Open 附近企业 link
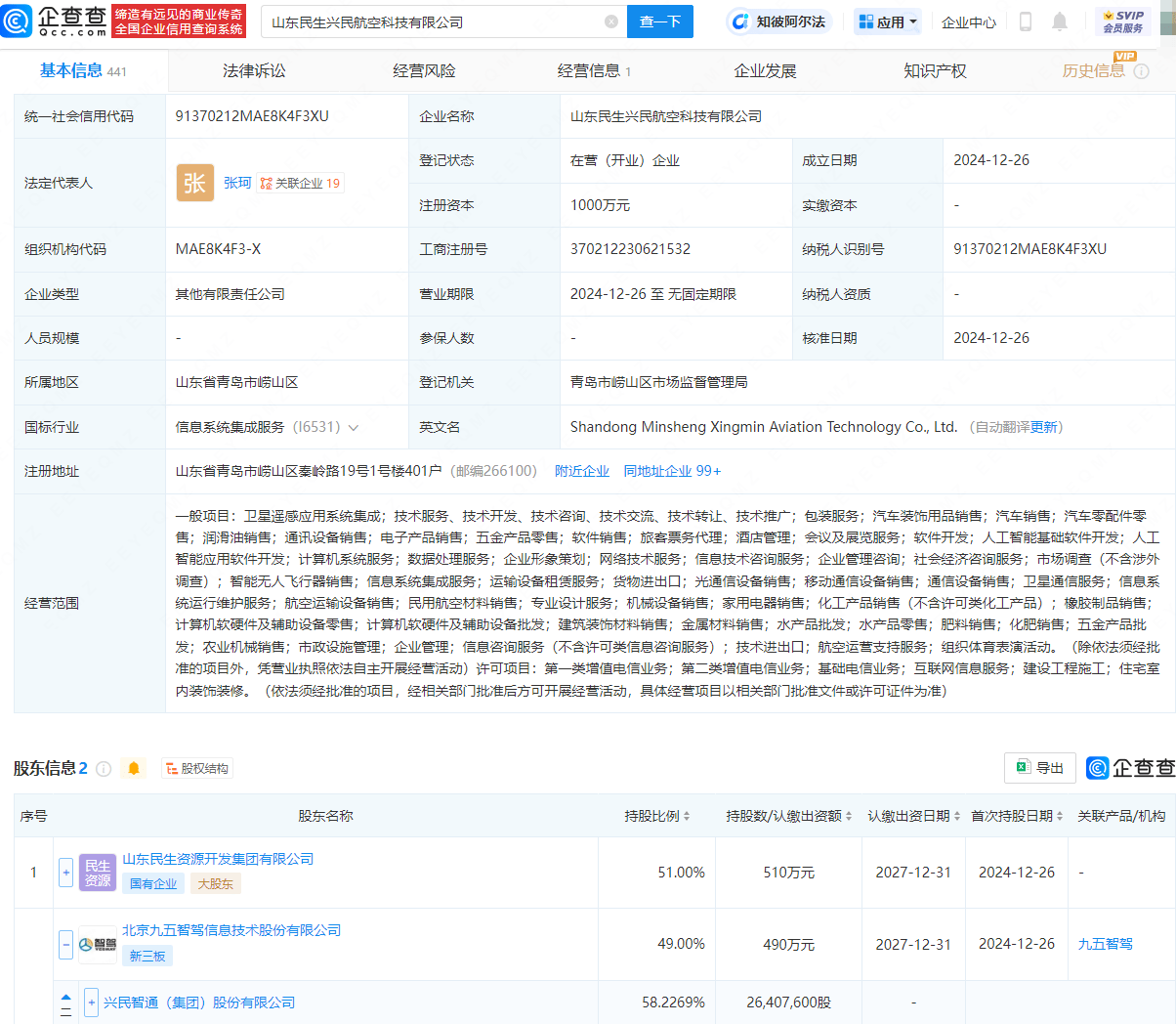The image size is (1176, 1024). click(x=582, y=471)
